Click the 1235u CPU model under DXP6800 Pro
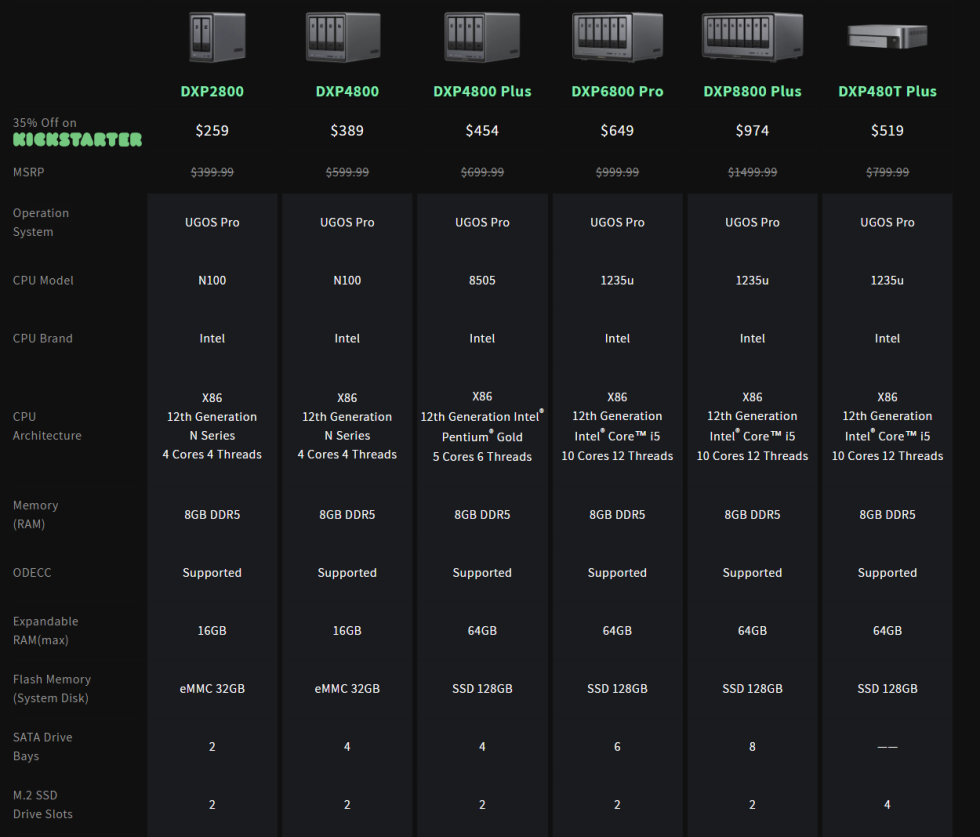Screen dimensions: 980x837 pyautogui.click(x=617, y=281)
